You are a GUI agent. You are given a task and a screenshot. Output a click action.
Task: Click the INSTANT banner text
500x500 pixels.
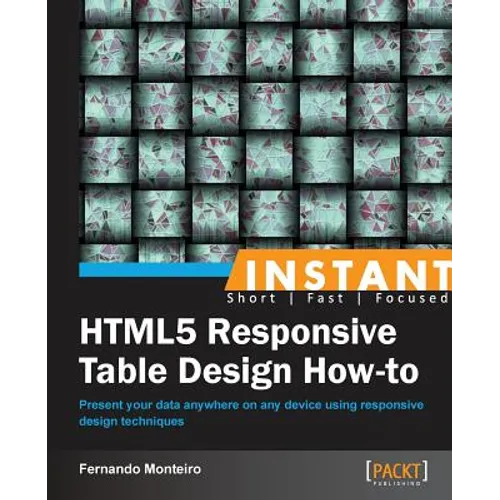click(348, 274)
